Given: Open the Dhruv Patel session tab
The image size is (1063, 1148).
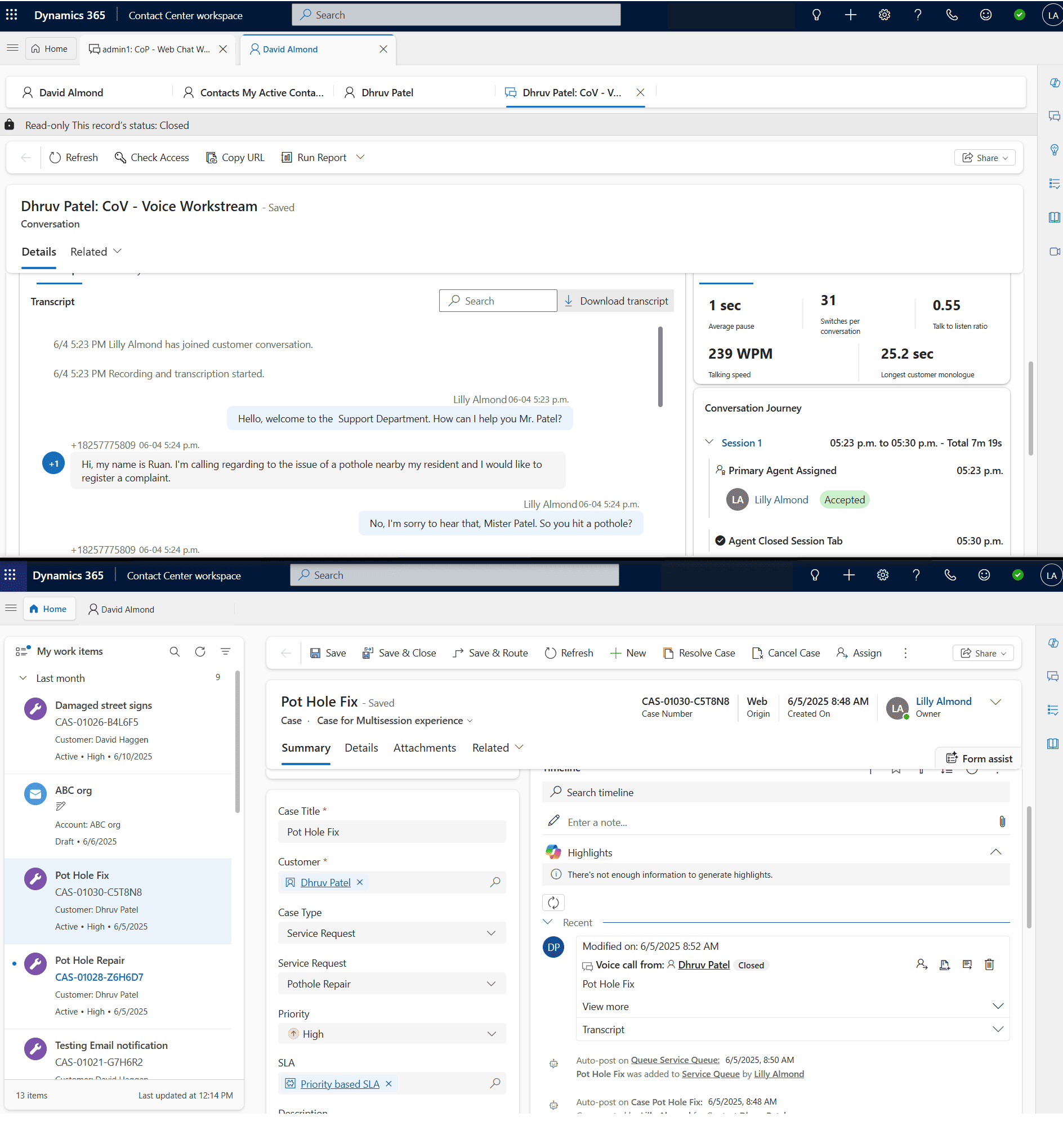Looking at the screenshot, I should click(x=387, y=92).
